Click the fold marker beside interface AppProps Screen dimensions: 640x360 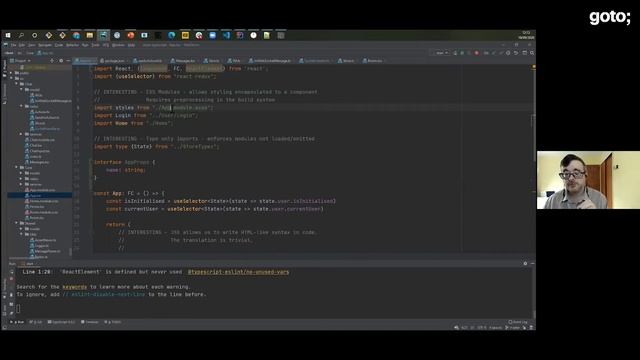tap(91, 162)
